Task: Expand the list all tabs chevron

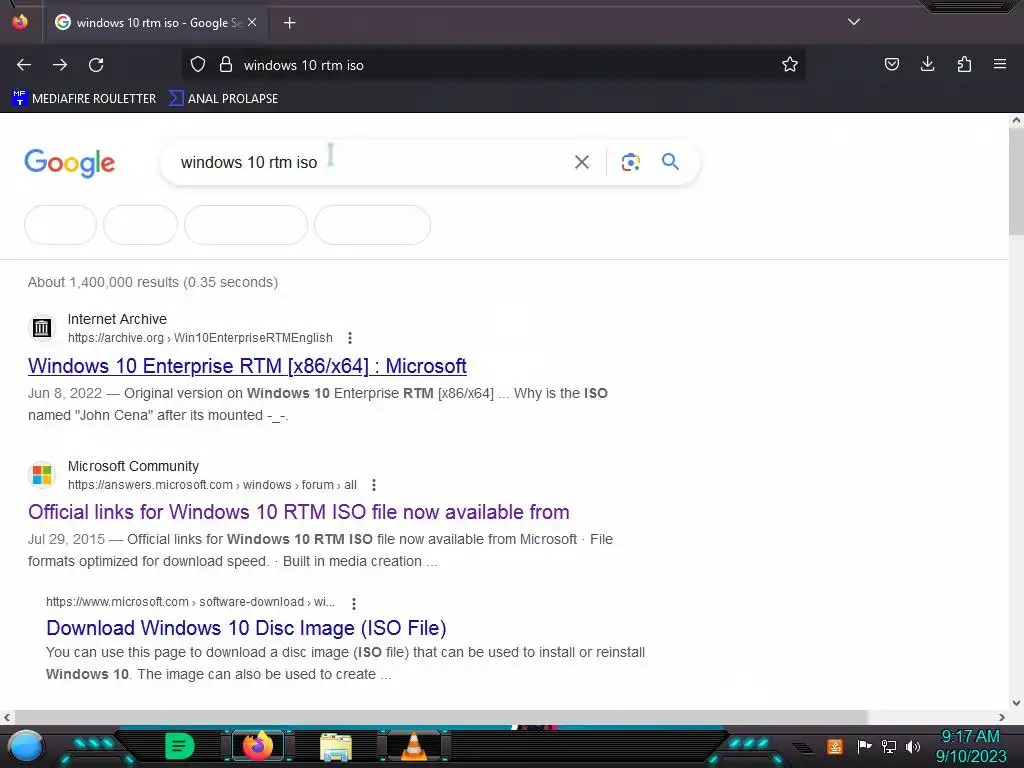Action: tap(854, 22)
